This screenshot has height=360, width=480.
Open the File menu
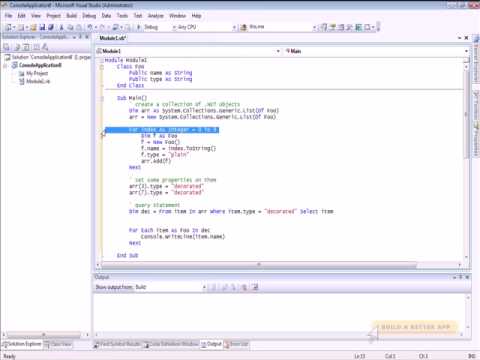pos(8,16)
